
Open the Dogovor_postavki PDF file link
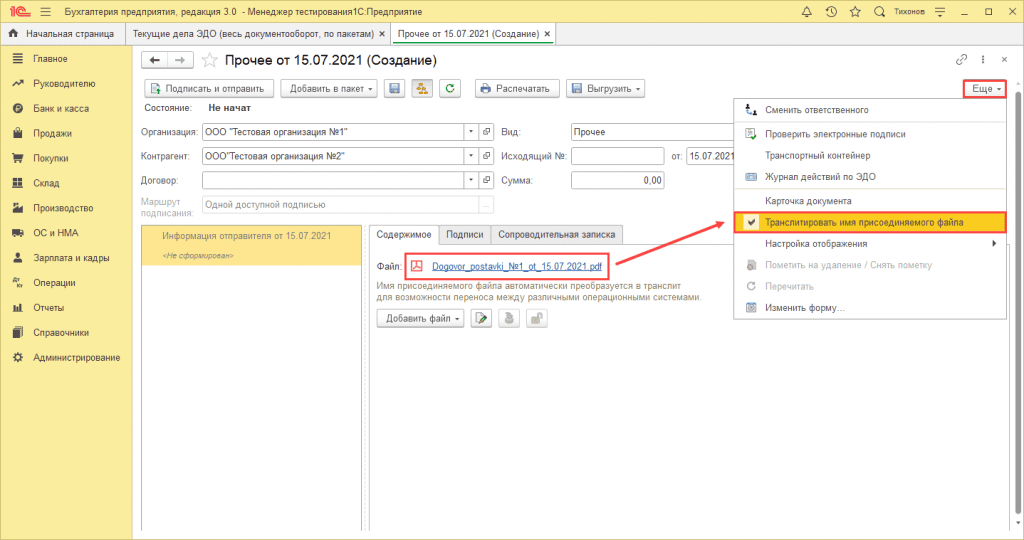[x=516, y=267]
